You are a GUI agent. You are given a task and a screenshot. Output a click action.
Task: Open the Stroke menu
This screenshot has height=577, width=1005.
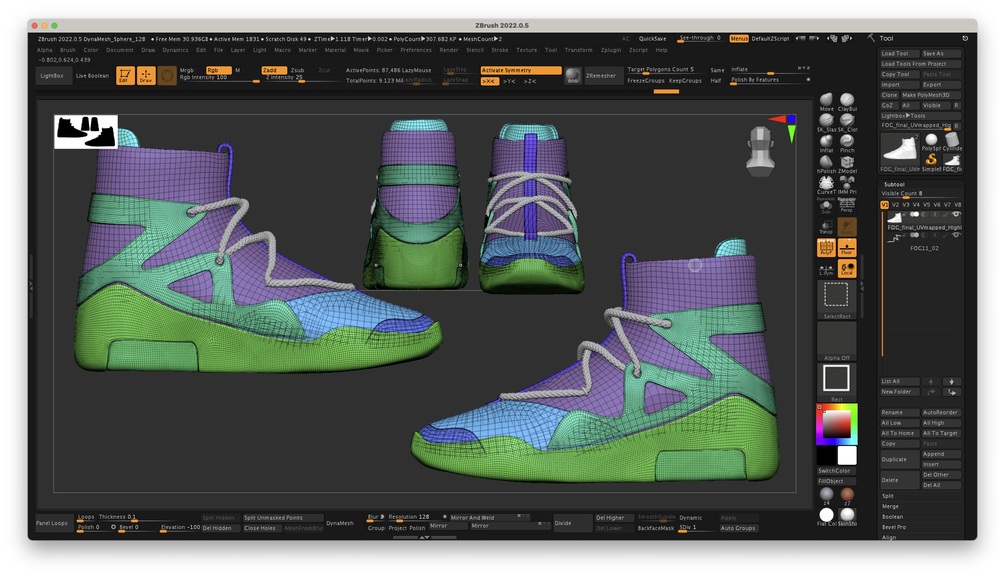500,50
